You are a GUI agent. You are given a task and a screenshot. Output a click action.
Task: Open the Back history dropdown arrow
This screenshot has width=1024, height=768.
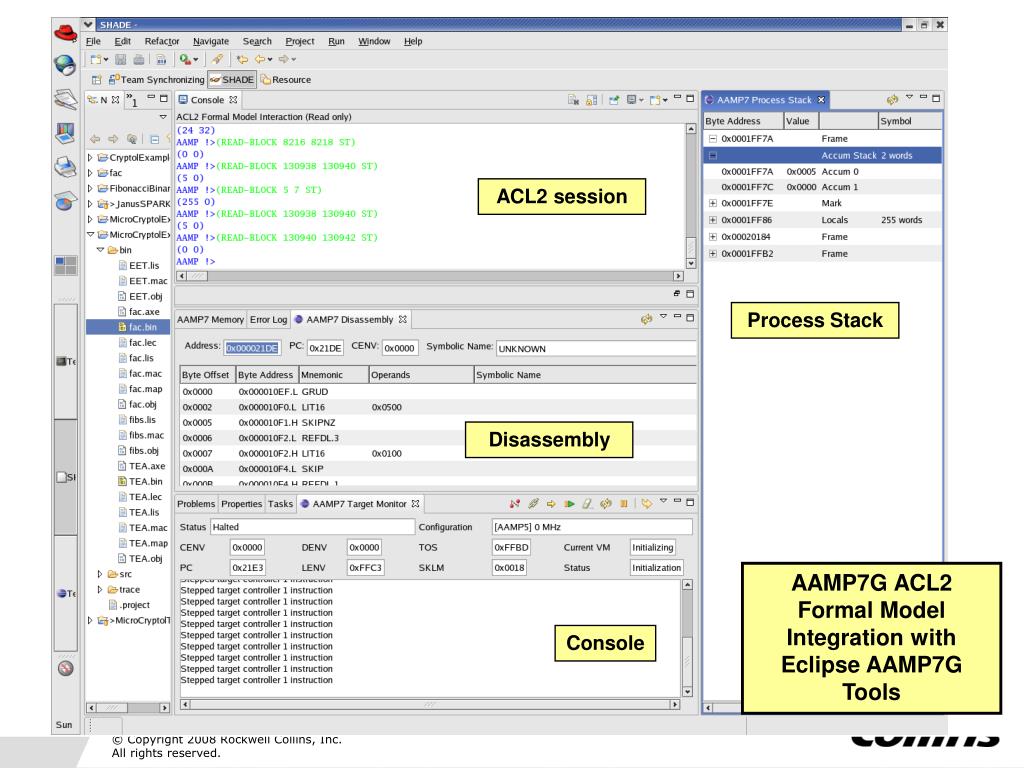[x=270, y=60]
